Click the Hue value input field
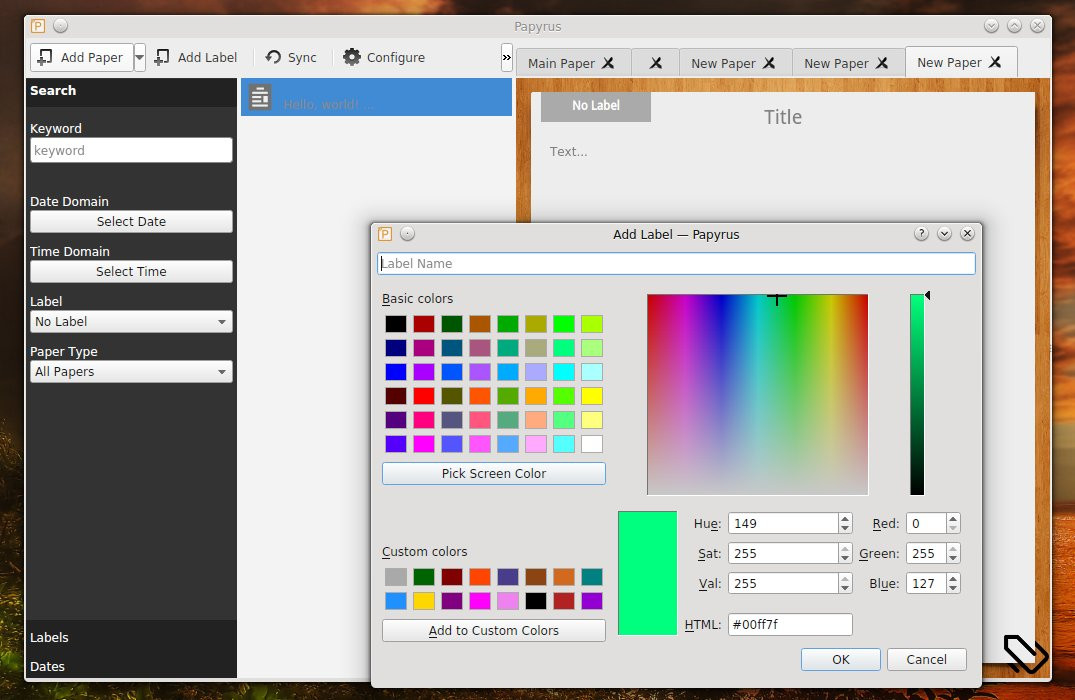 point(783,524)
